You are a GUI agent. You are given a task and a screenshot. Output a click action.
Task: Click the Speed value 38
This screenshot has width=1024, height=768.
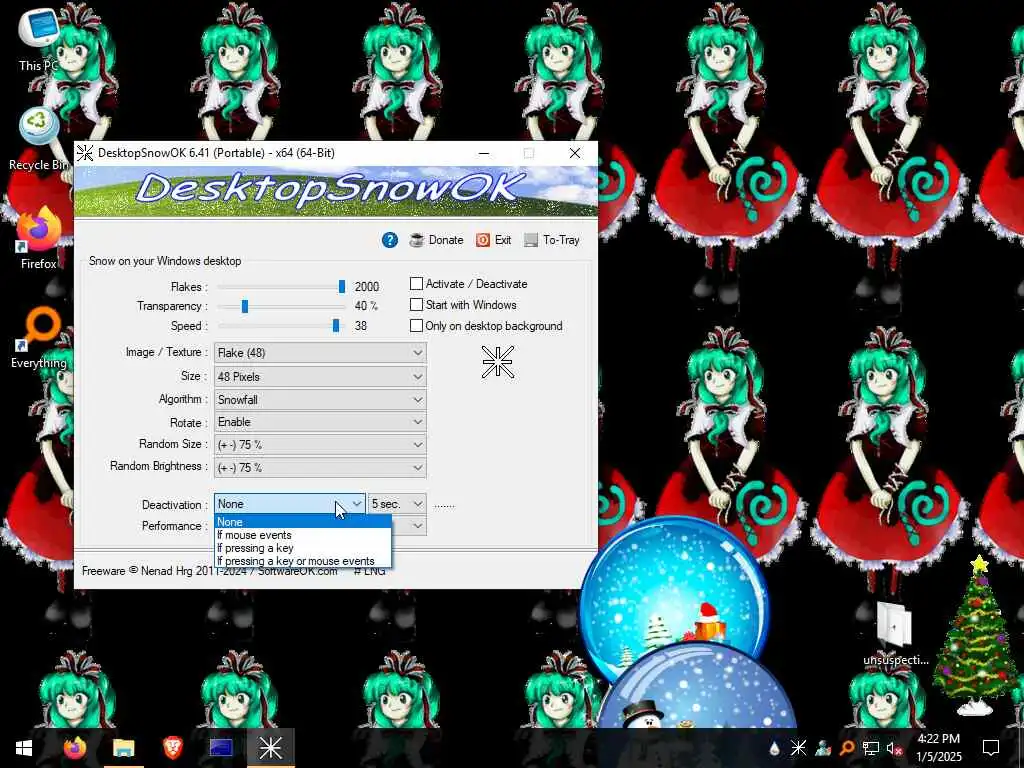(x=360, y=326)
